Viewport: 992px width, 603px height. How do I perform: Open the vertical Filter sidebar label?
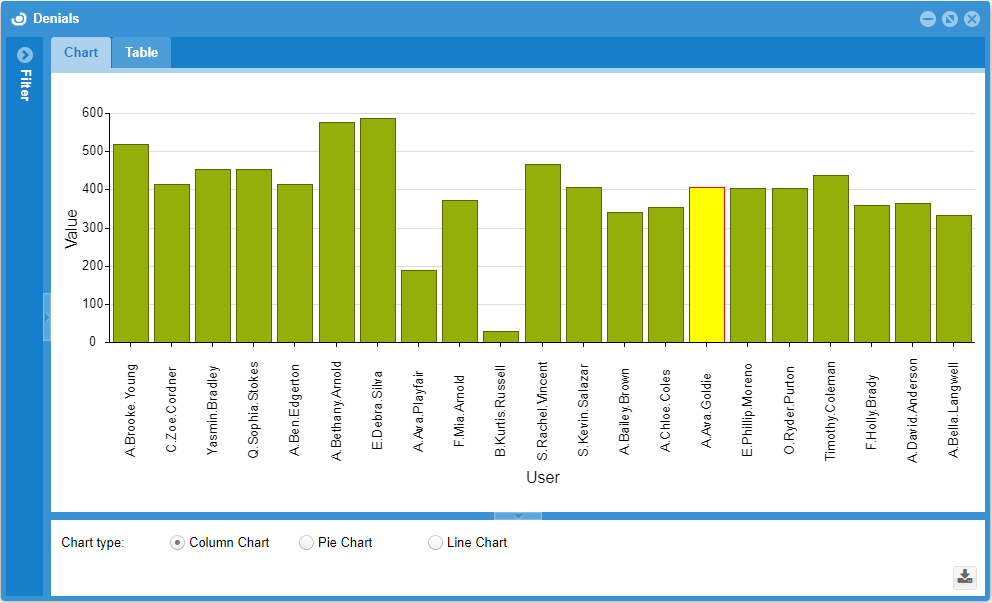tap(25, 86)
